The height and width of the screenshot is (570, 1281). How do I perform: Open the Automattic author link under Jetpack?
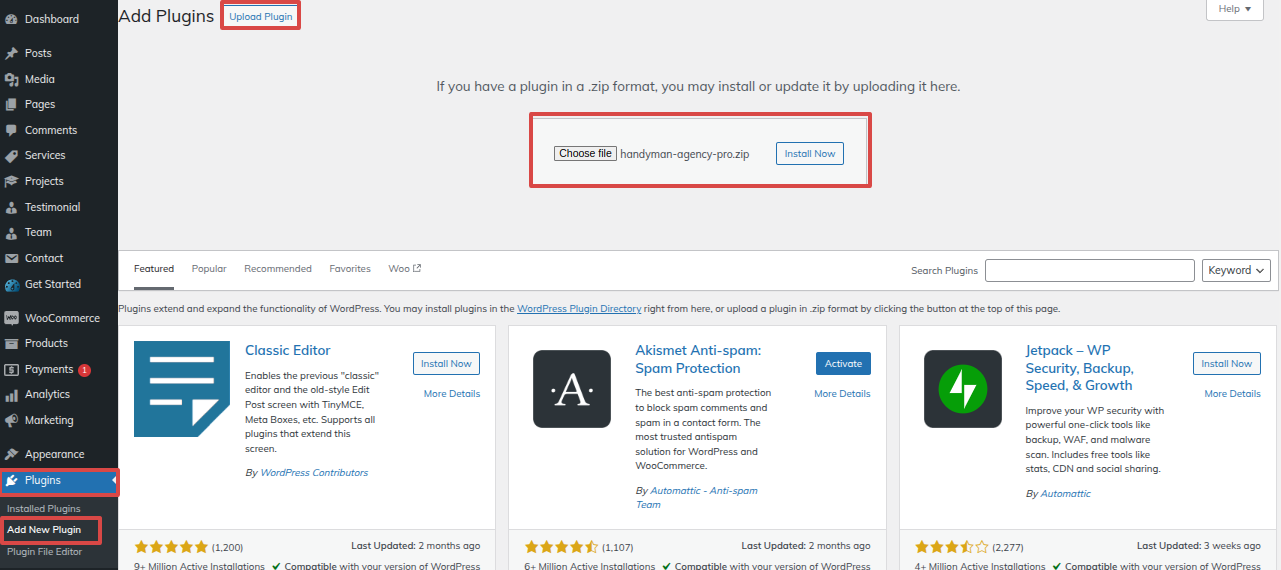coord(1066,494)
